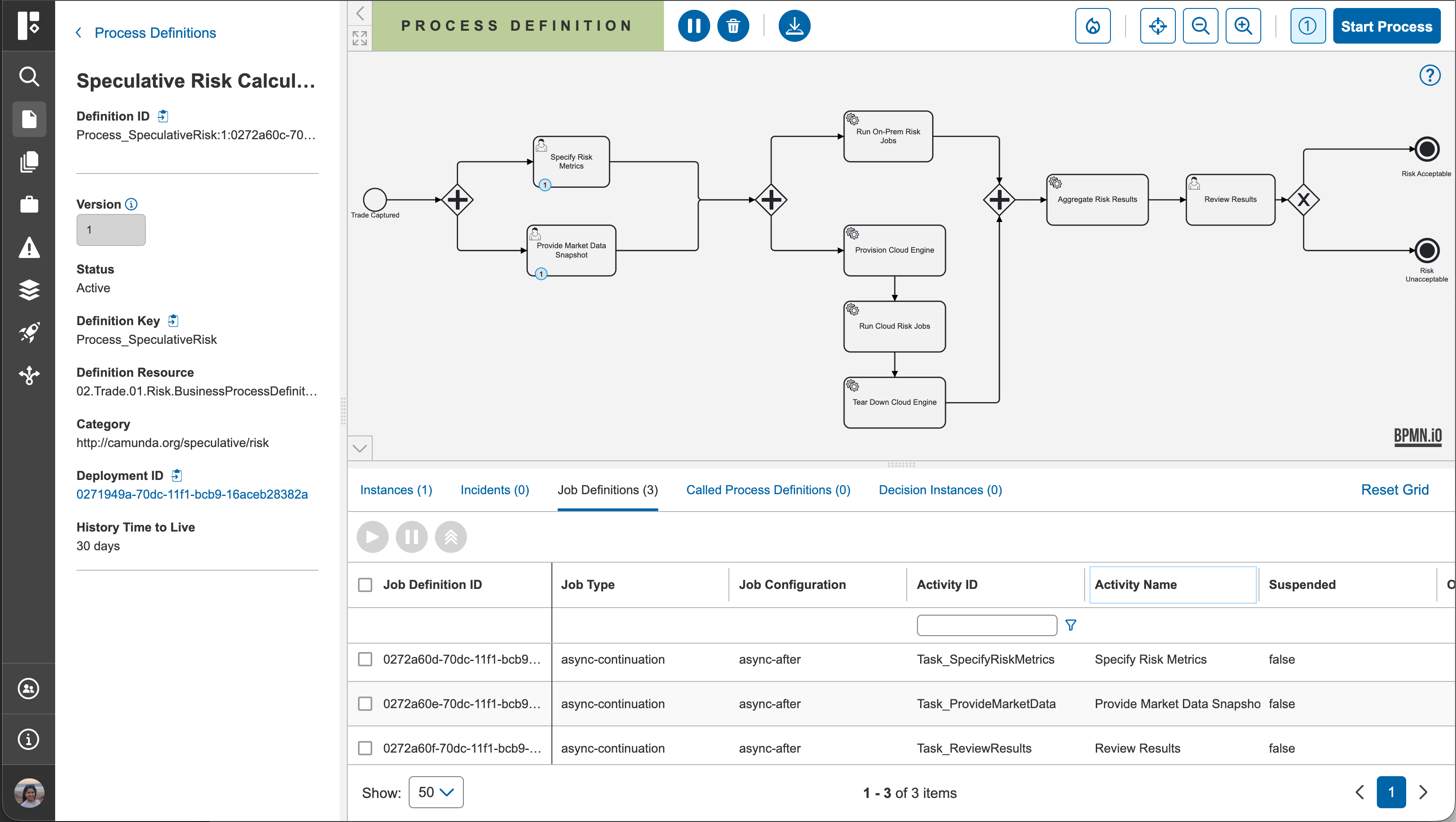Toggle the heatmap flame icon
Image resolution: width=1456 pixels, height=822 pixels.
1093,26
